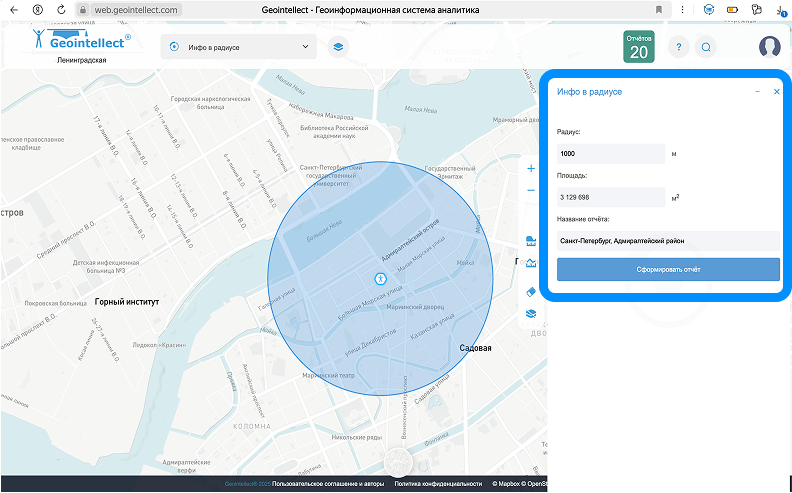This screenshot has height=493, width=792.
Task: Click the 'Сформировать отчёт' button
Action: pos(668,270)
